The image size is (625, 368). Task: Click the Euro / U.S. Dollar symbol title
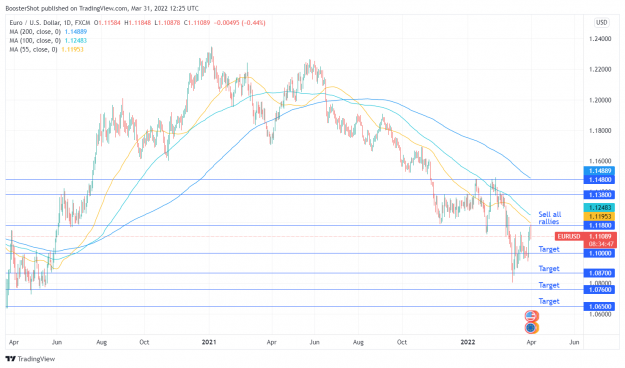[50, 23]
